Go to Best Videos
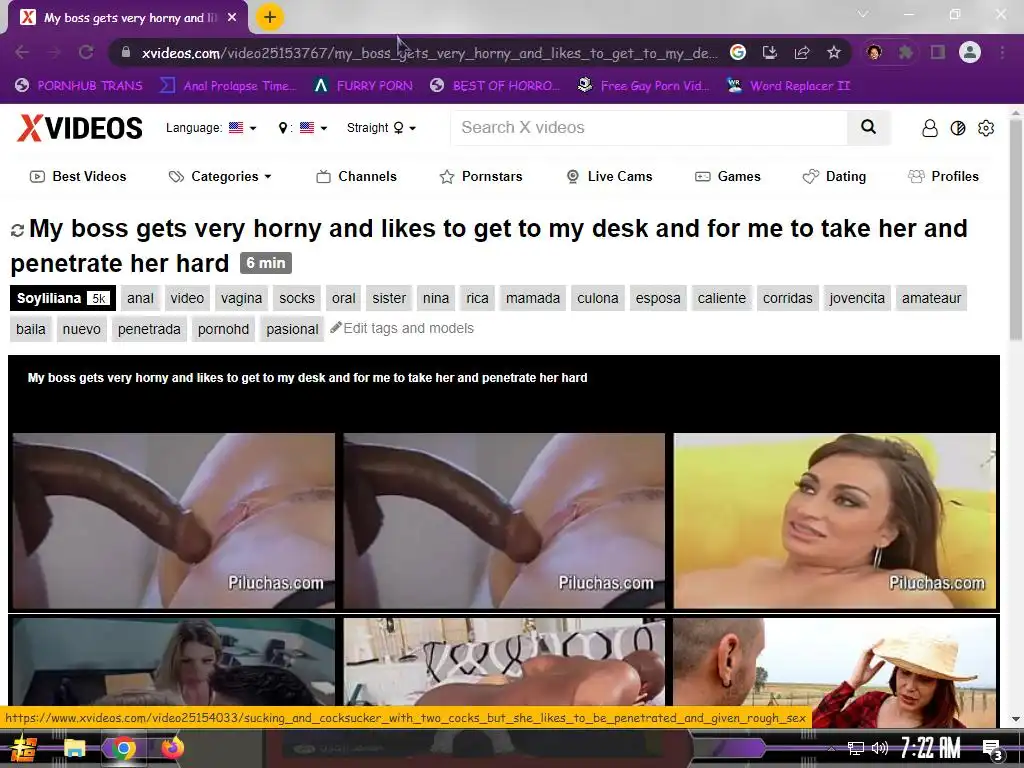 tap(78, 176)
